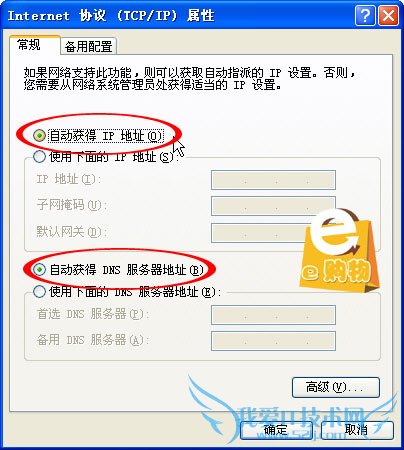This screenshot has height=450, width=404.
Task: Close the TCP/IP properties dialog
Action: click(x=389, y=15)
